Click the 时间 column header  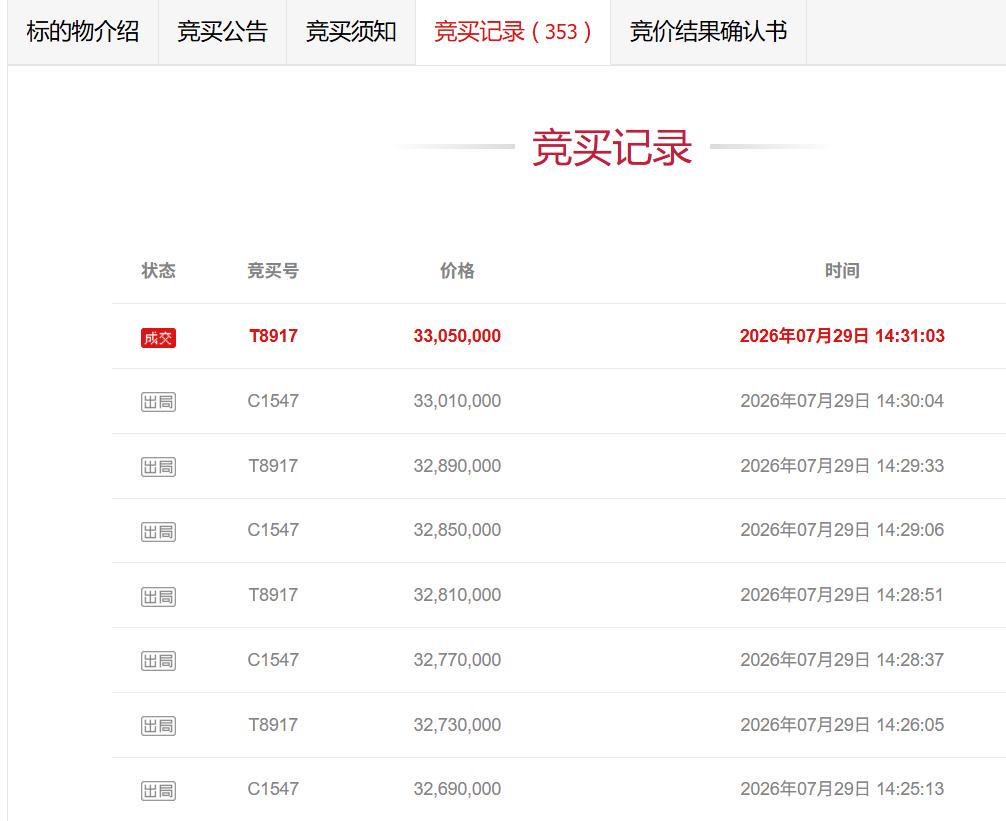point(842,271)
